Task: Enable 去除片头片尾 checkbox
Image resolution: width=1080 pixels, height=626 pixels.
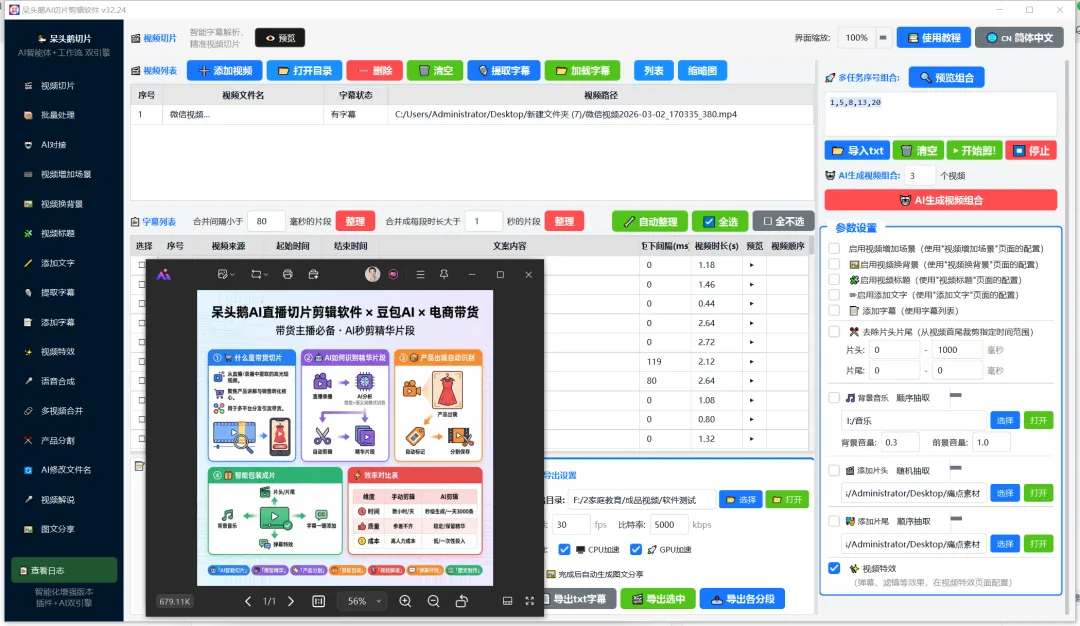Action: [x=834, y=332]
